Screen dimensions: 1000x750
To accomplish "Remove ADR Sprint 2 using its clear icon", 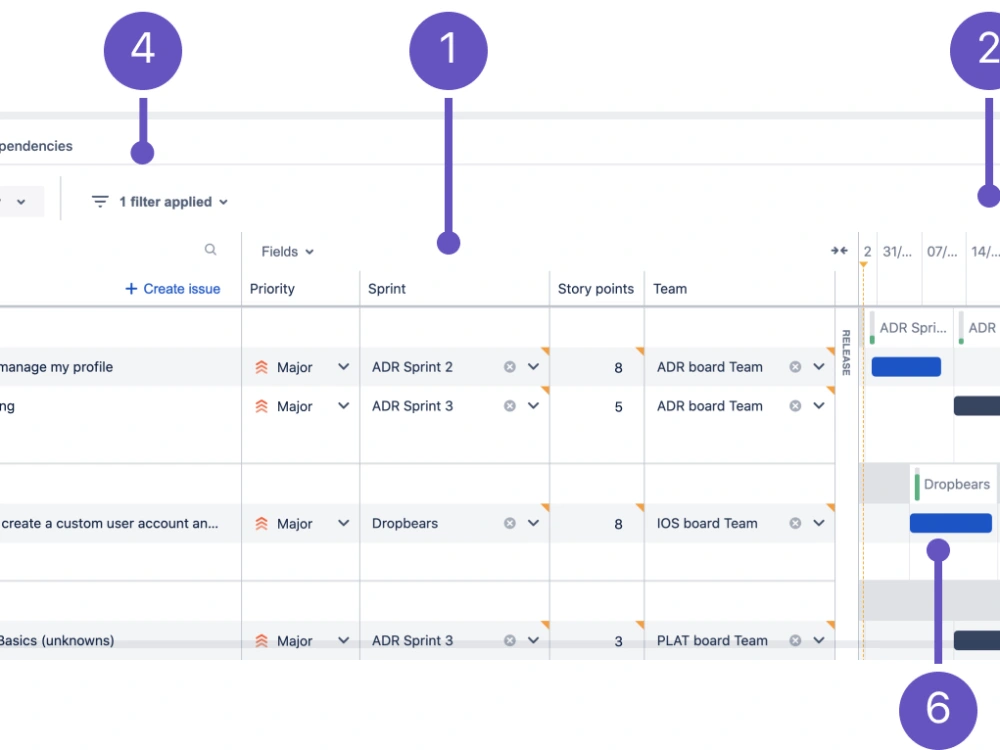I will pos(508,367).
